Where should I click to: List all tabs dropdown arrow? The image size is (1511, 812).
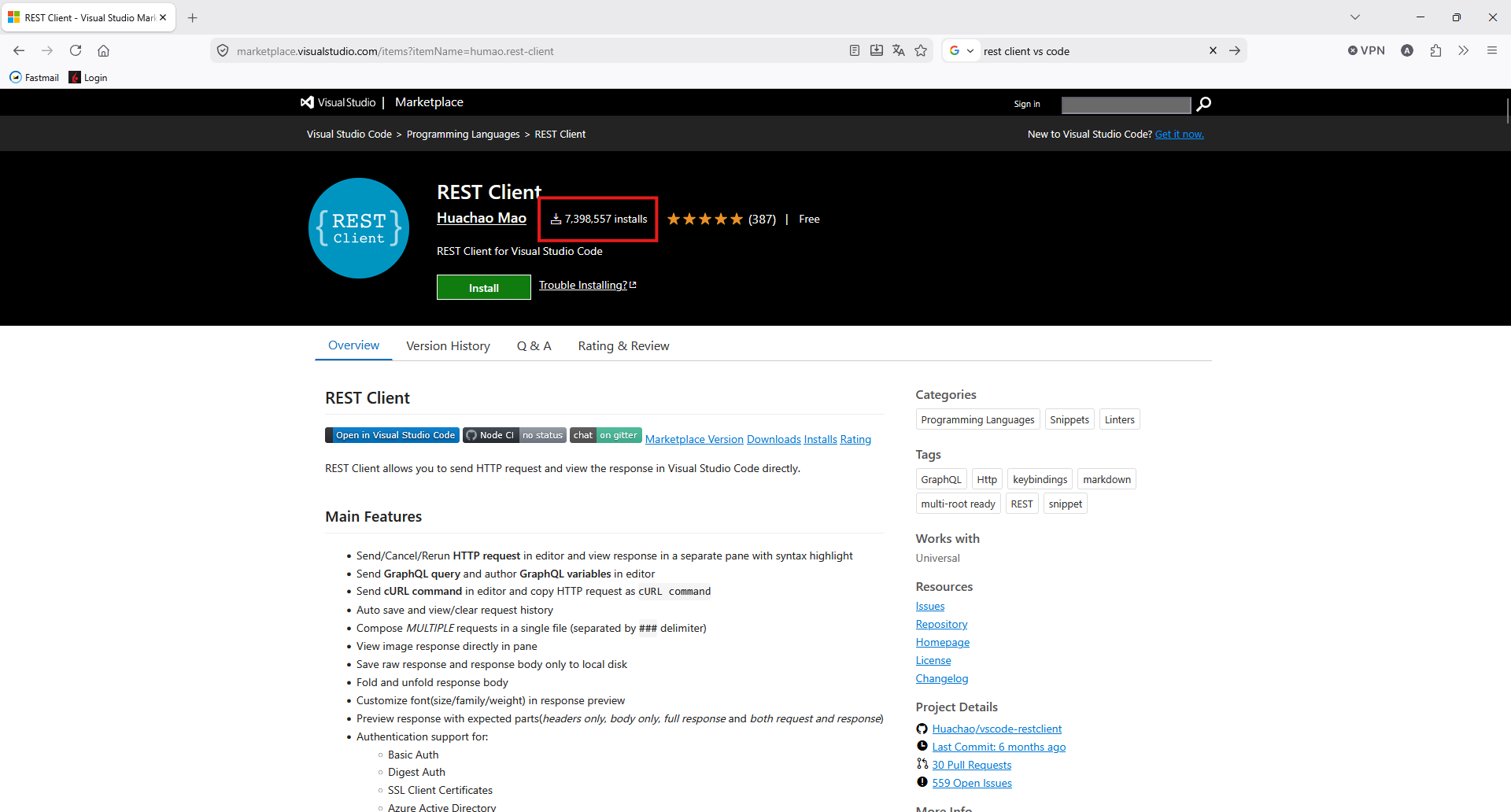tap(1355, 17)
